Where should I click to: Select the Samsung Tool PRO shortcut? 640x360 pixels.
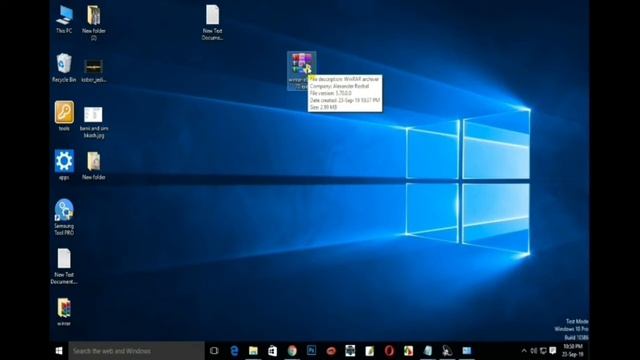64,217
